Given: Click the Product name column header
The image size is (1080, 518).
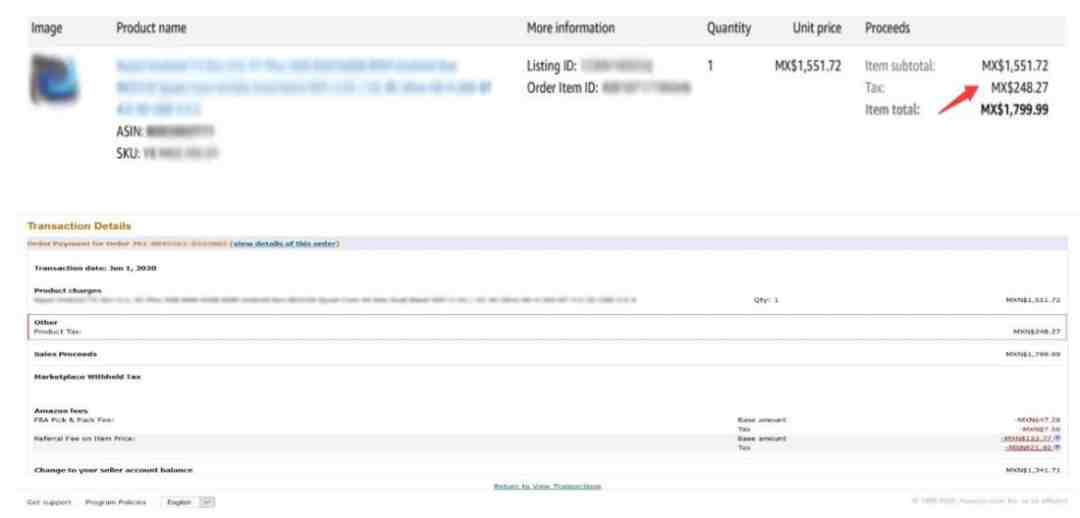Looking at the screenshot, I should pos(151,28).
